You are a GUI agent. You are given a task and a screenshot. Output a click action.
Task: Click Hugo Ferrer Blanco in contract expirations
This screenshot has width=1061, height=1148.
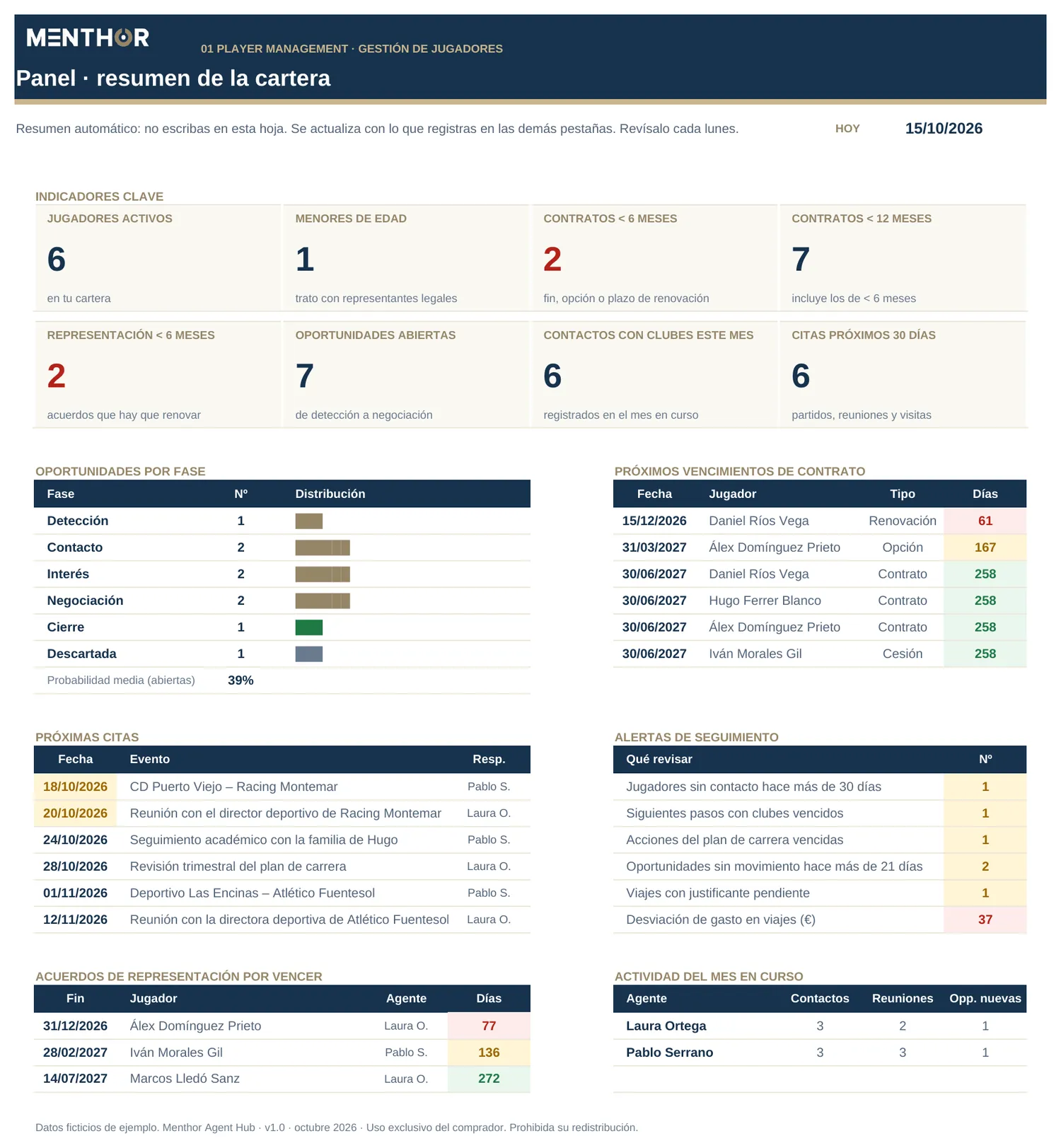point(765,601)
